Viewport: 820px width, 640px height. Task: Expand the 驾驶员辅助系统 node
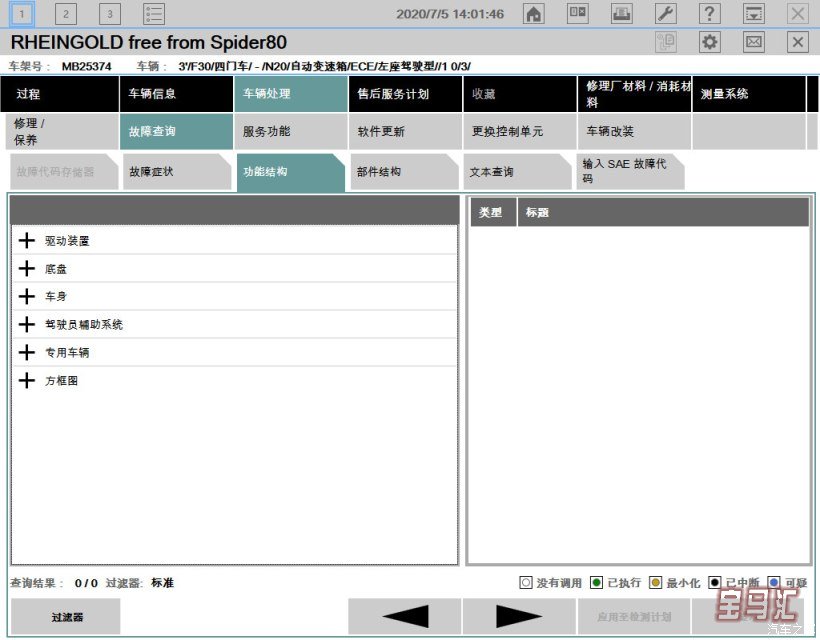[27, 324]
